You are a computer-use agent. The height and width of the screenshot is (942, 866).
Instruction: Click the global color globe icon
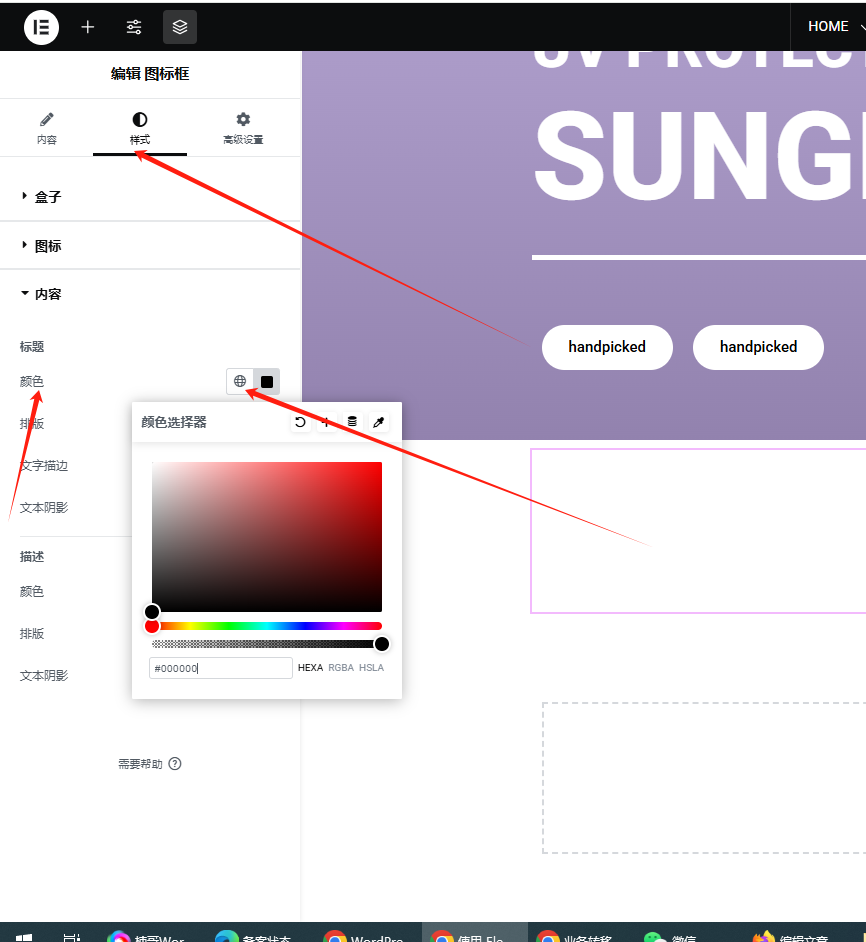pyautogui.click(x=240, y=381)
